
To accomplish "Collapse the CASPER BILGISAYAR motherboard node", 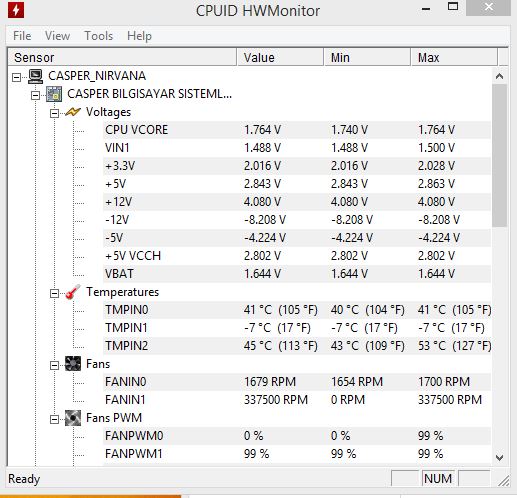I will click(x=35, y=96).
